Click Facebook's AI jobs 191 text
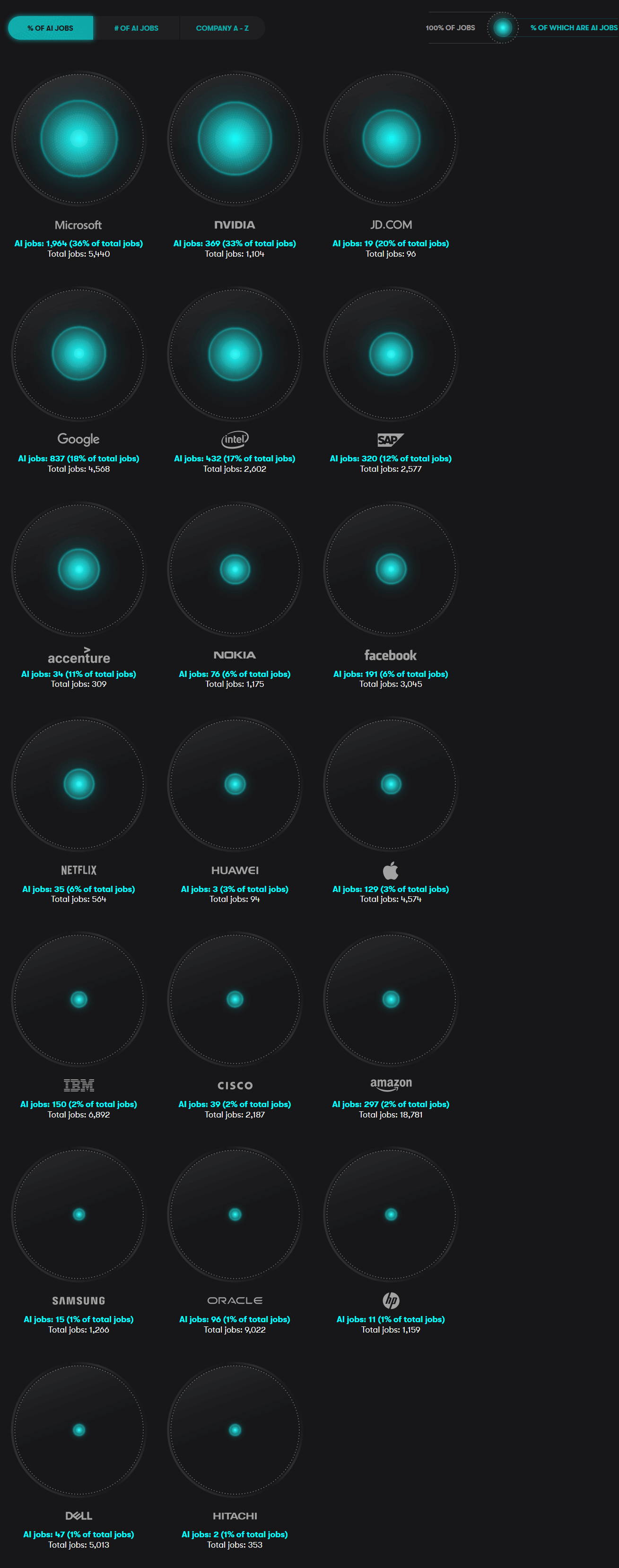 pos(391,674)
